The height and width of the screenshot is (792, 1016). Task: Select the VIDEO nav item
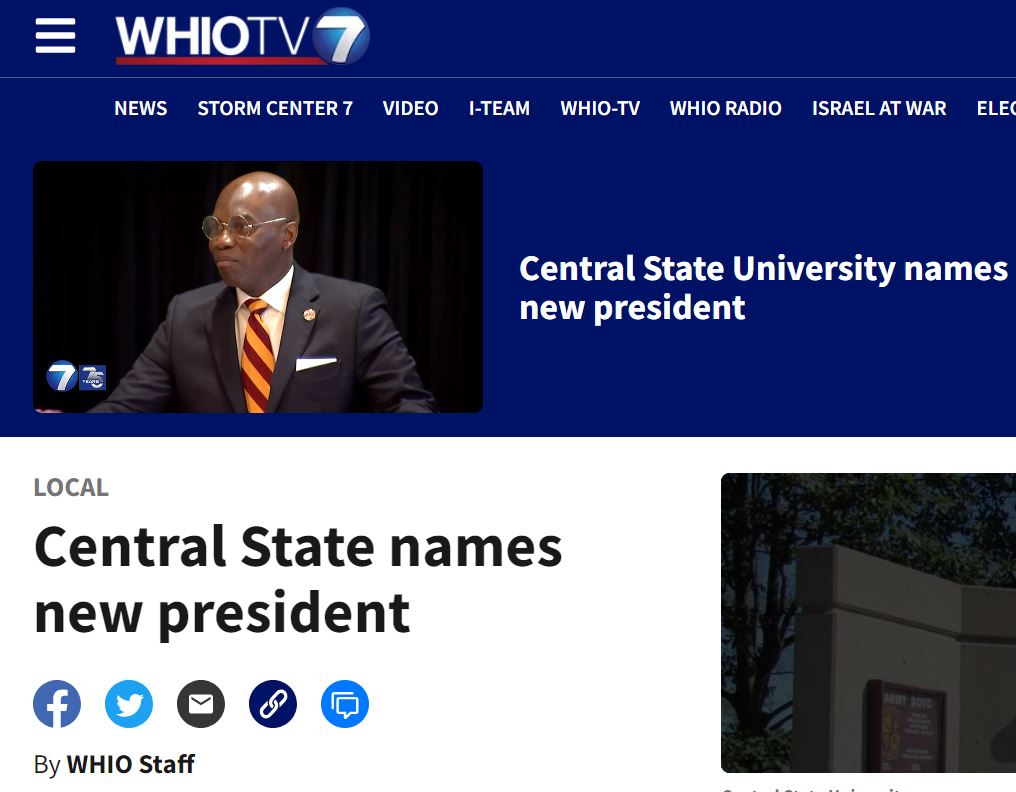pyautogui.click(x=410, y=108)
